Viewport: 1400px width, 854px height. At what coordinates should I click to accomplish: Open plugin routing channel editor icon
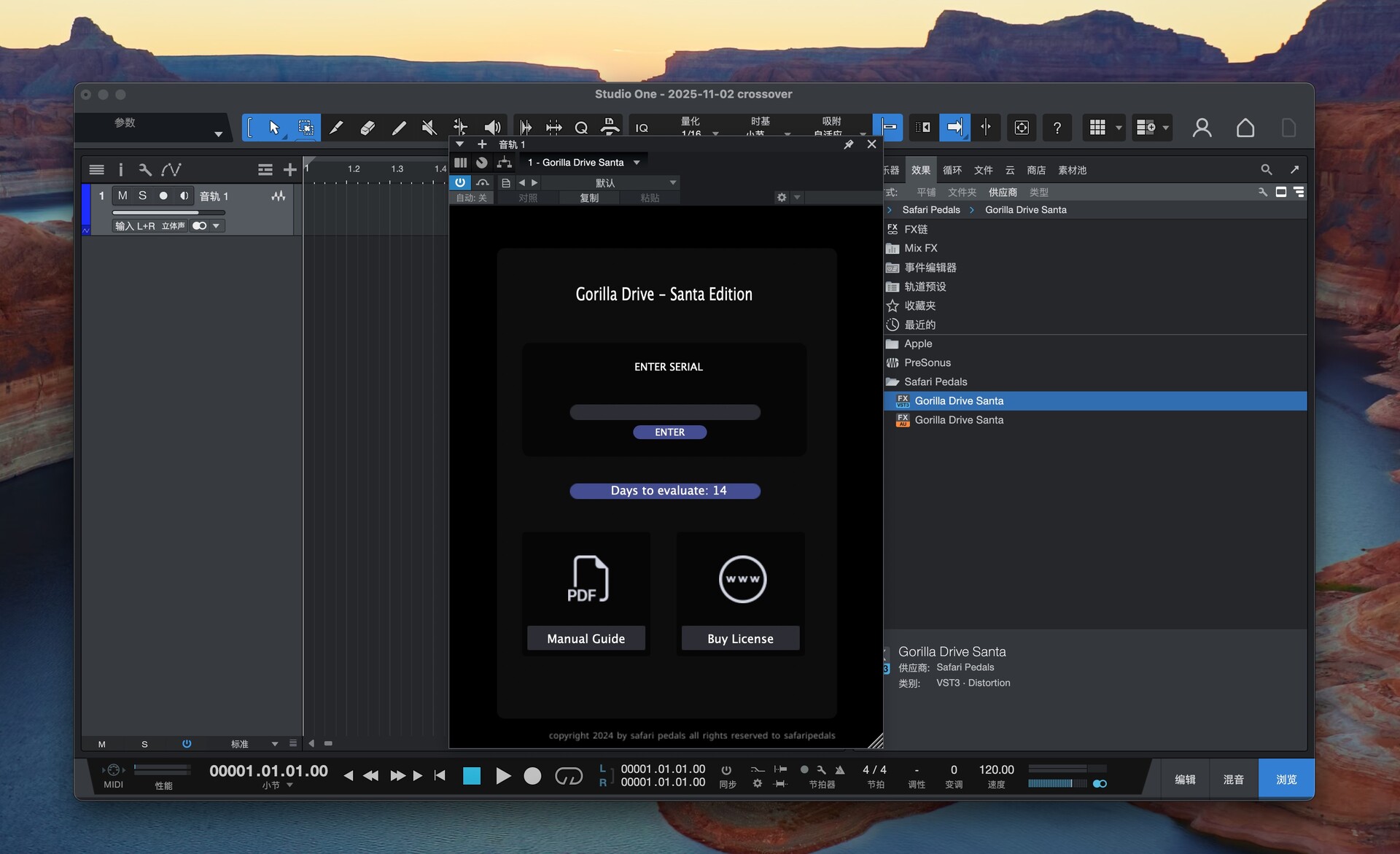[504, 163]
